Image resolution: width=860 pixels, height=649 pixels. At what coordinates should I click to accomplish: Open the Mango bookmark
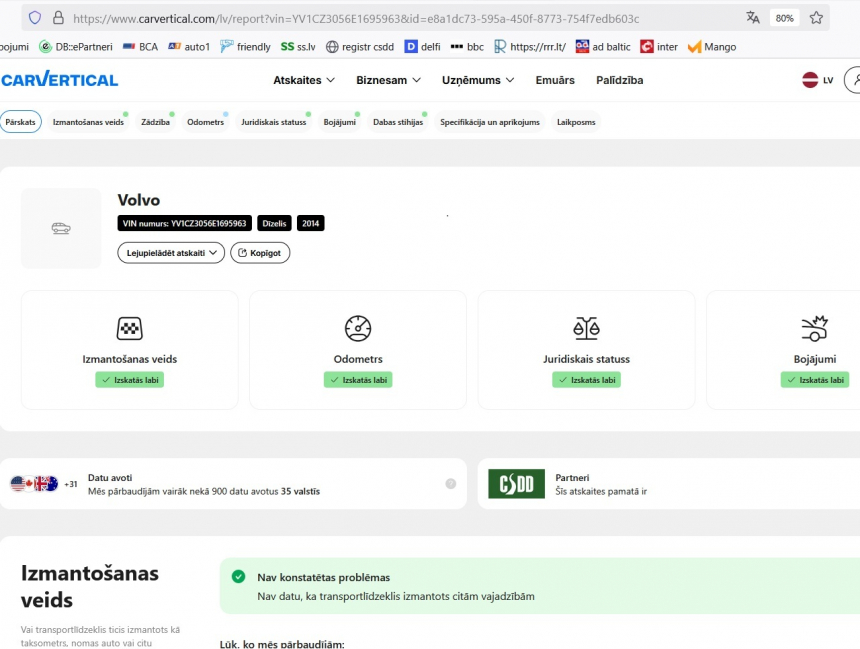[x=712, y=47]
